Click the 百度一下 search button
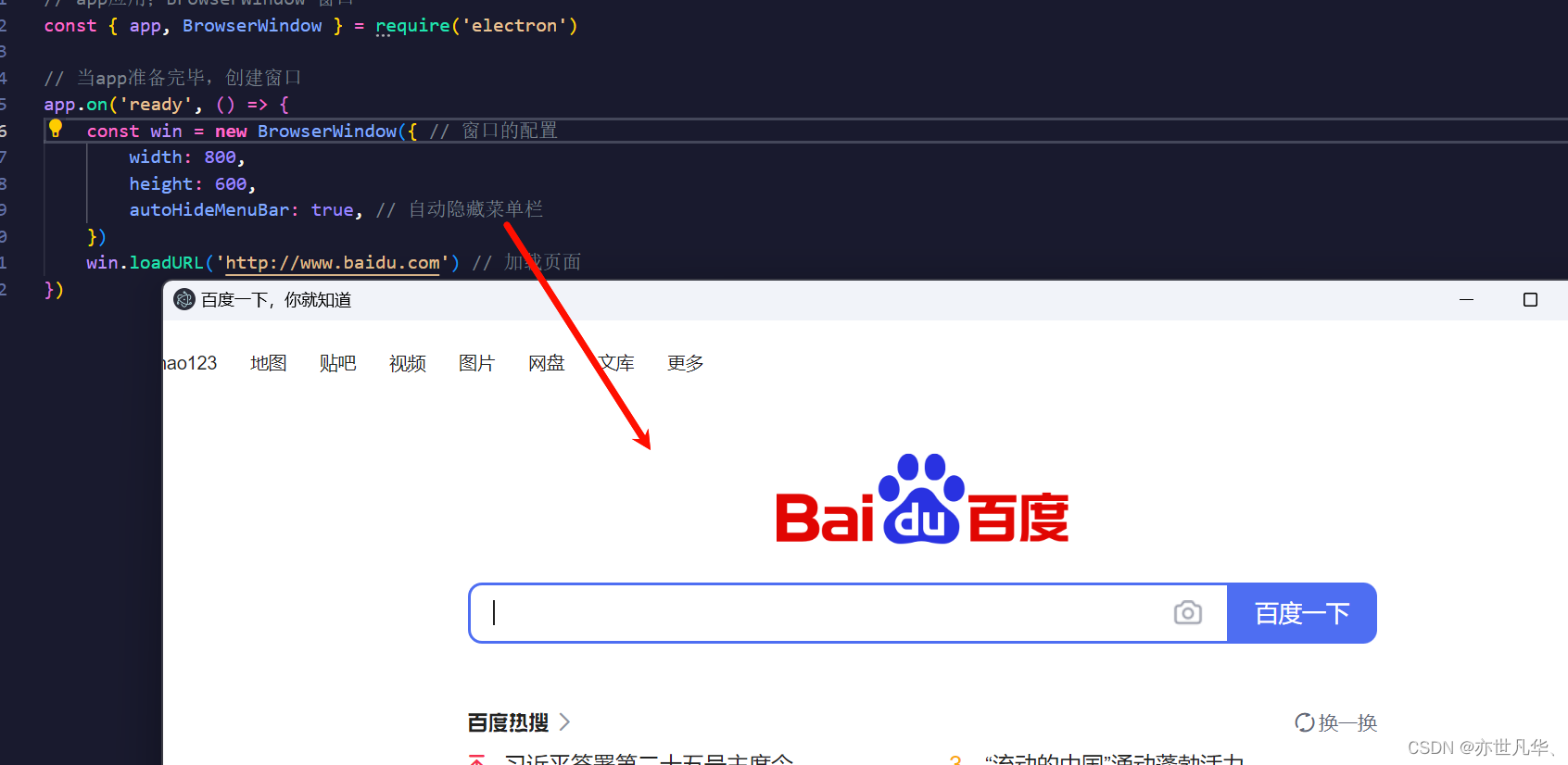 (x=1301, y=613)
